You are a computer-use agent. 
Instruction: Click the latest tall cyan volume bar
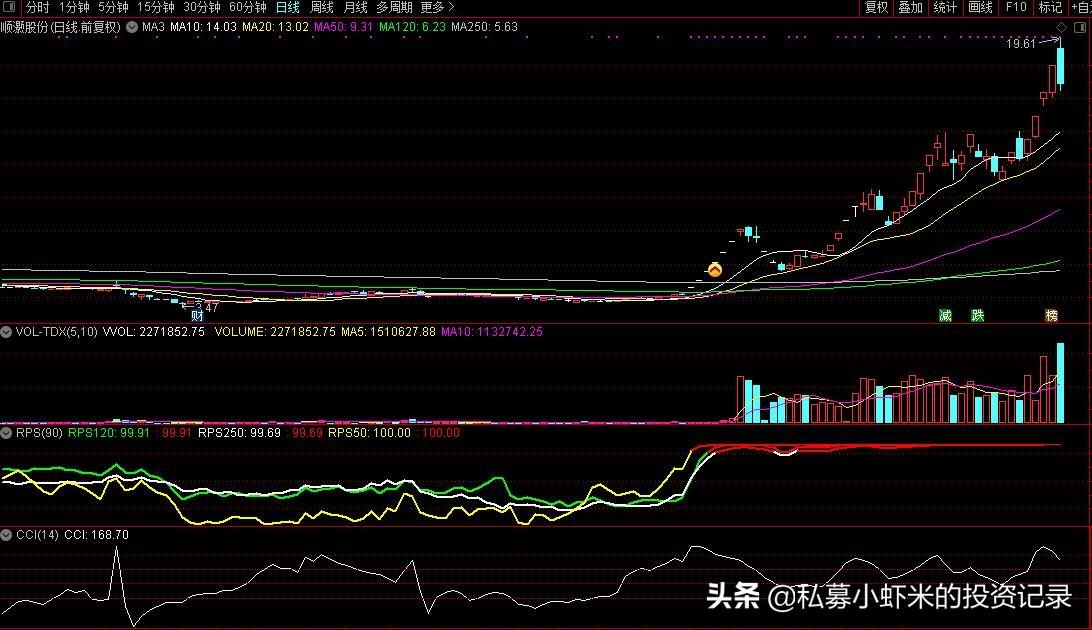click(x=1061, y=383)
